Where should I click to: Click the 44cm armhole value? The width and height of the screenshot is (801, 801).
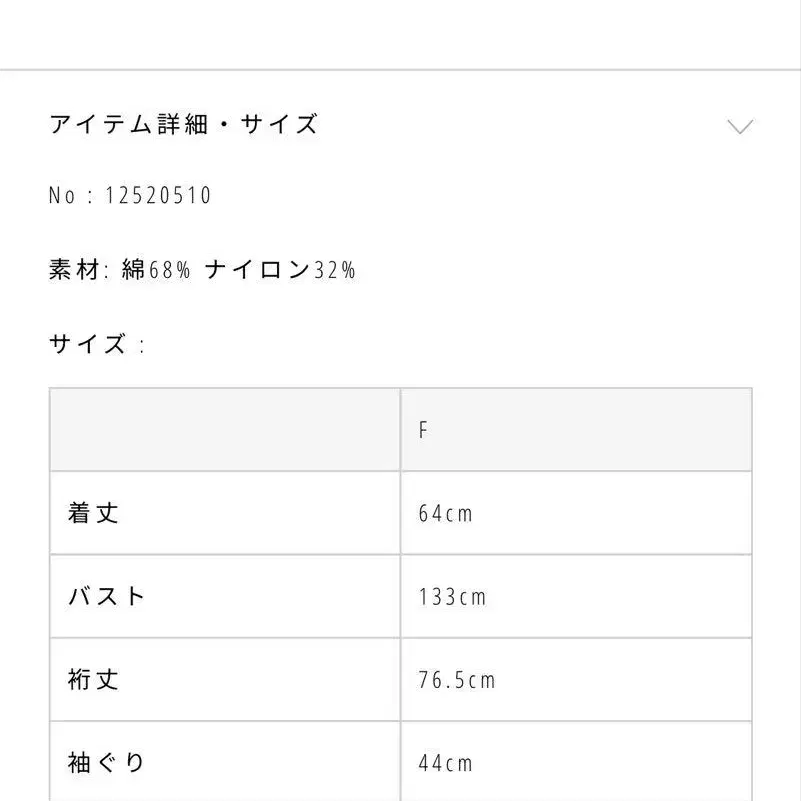[445, 764]
